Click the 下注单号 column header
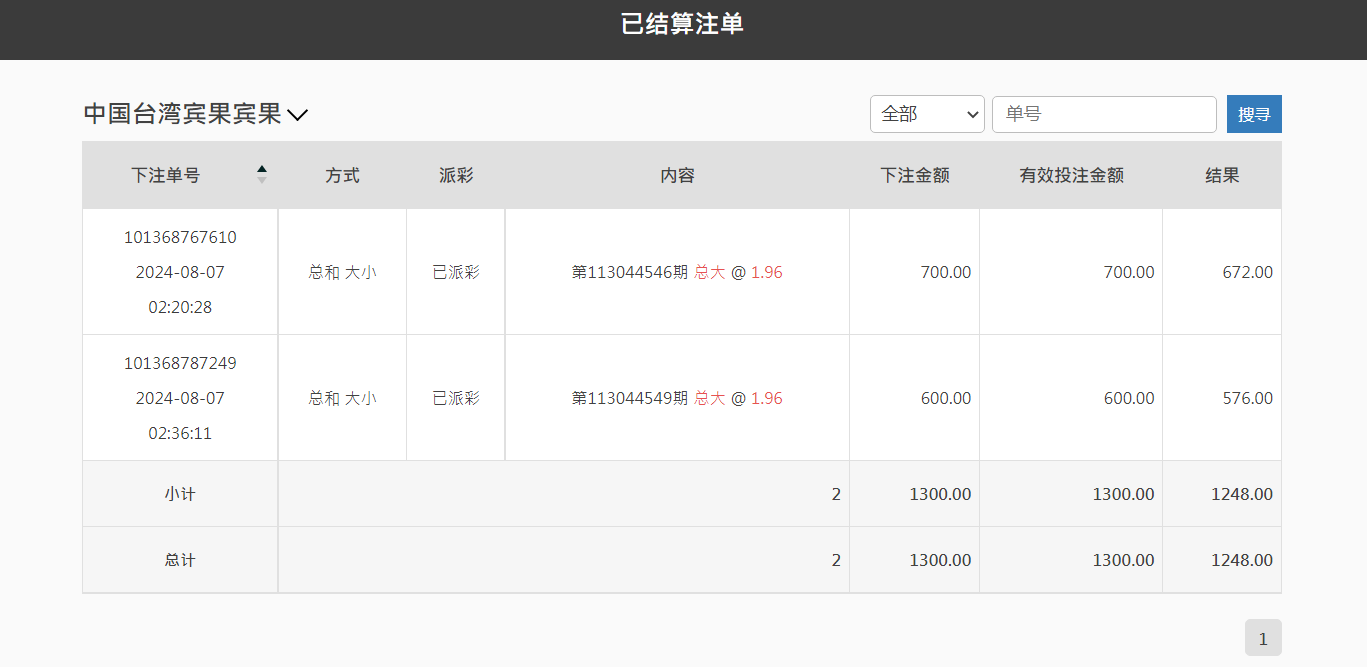This screenshot has width=1367, height=667. click(x=166, y=175)
